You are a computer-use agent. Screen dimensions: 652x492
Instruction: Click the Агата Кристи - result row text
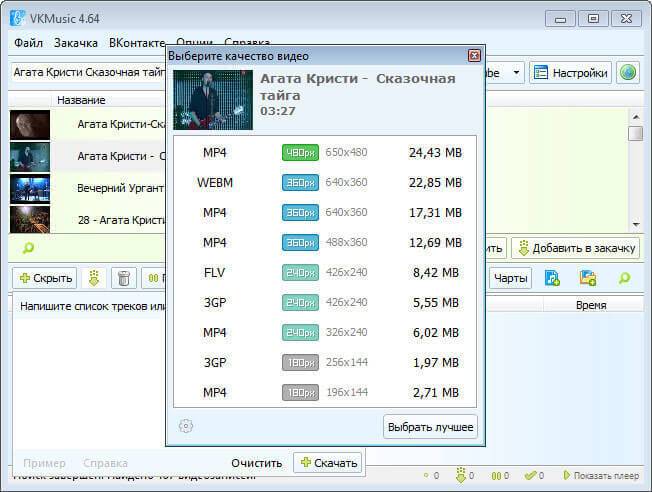121,156
